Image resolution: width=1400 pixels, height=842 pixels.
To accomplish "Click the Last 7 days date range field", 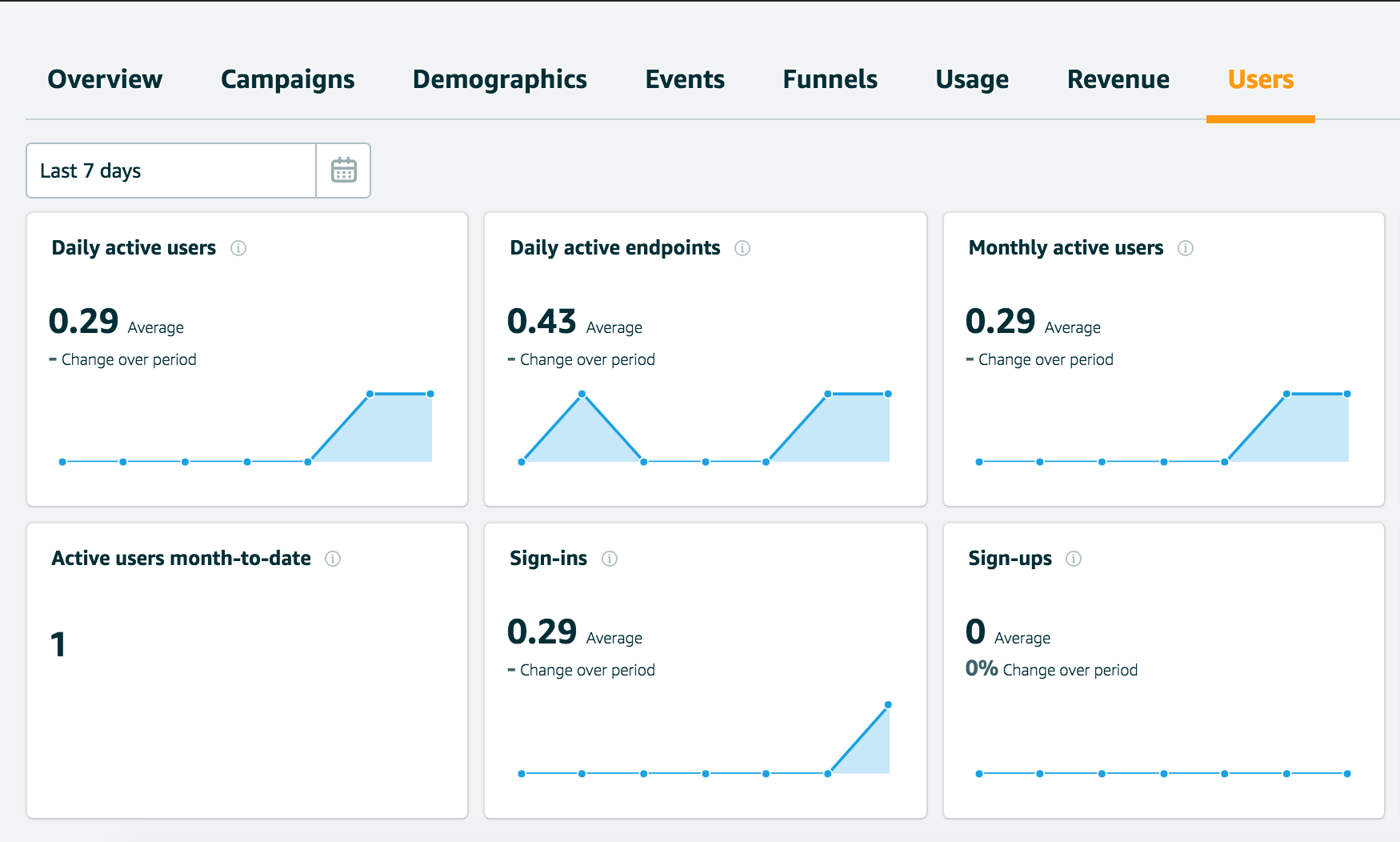I will pos(171,170).
